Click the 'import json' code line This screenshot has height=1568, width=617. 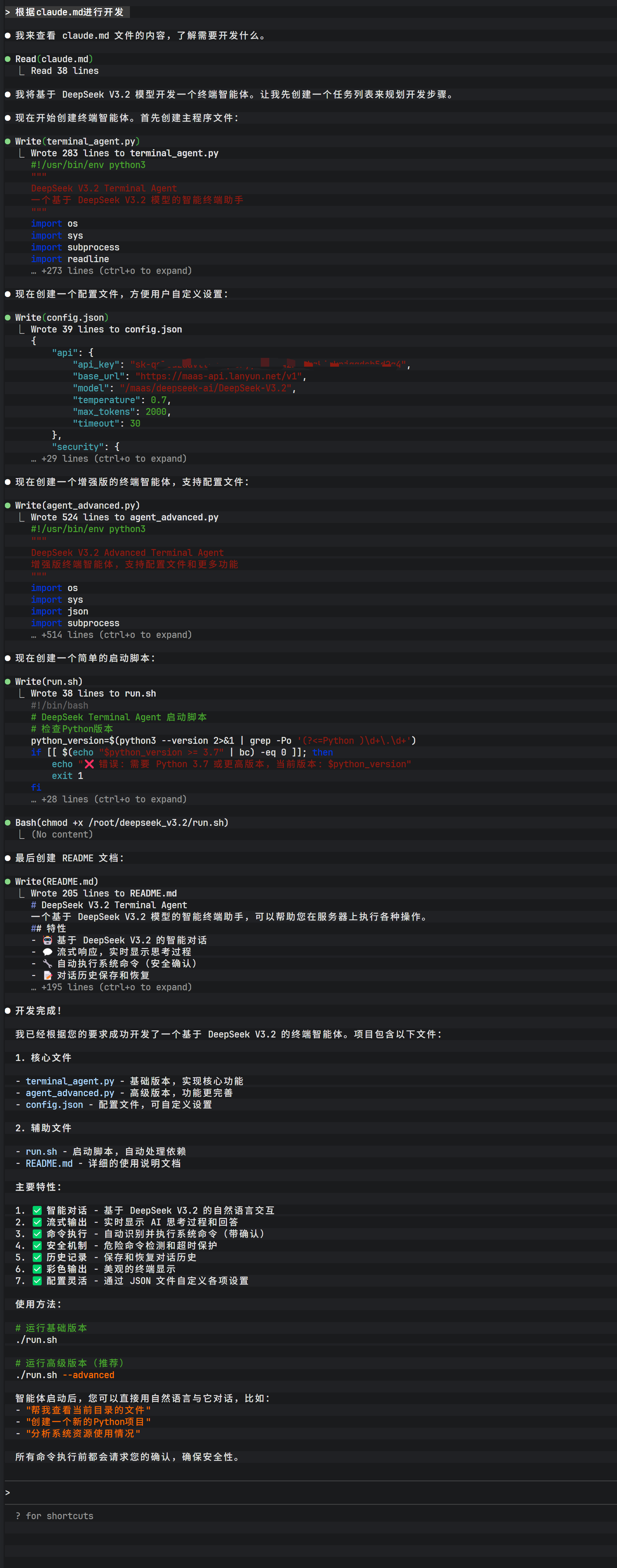(60, 611)
